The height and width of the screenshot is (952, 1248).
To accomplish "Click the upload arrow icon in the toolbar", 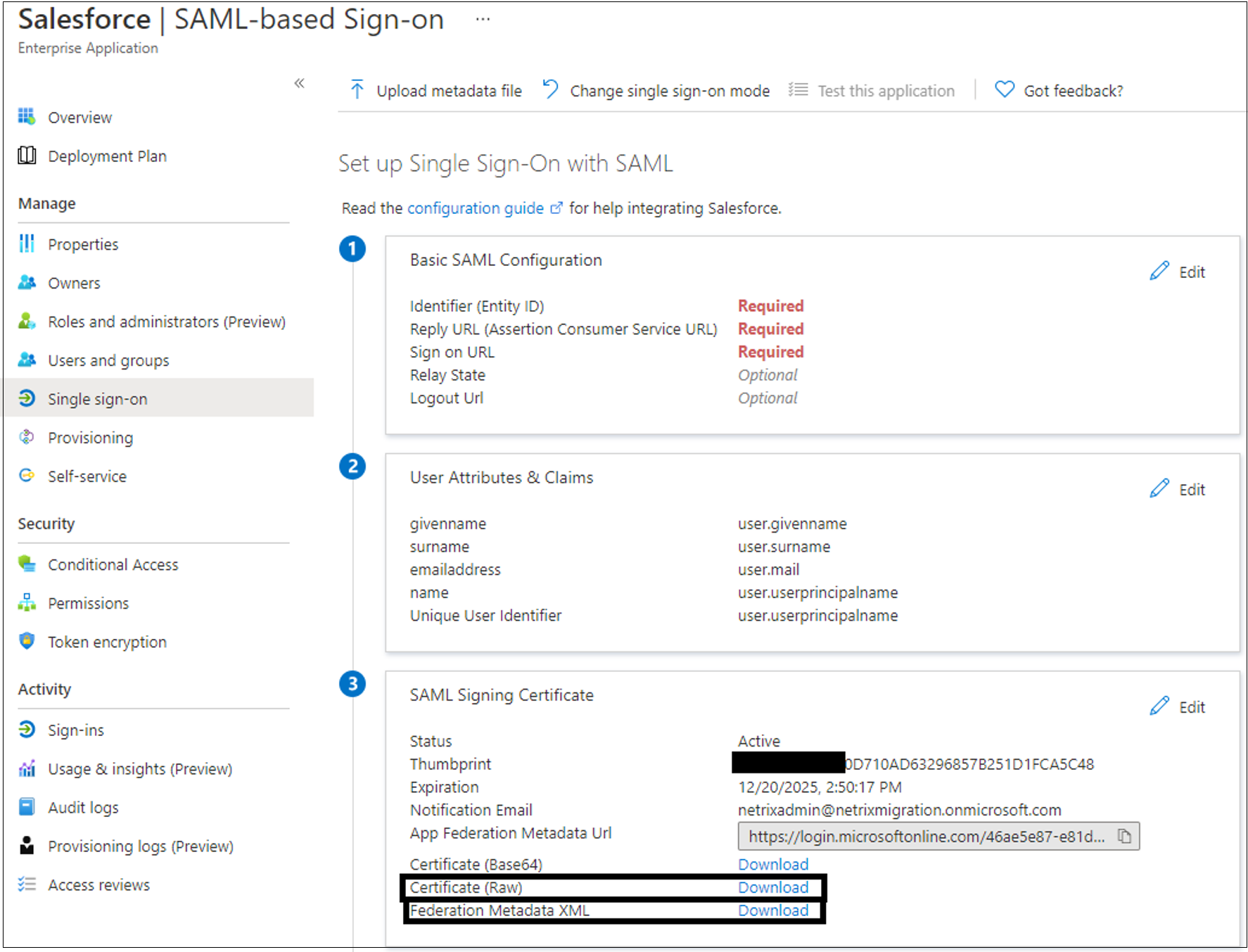I will tap(357, 89).
